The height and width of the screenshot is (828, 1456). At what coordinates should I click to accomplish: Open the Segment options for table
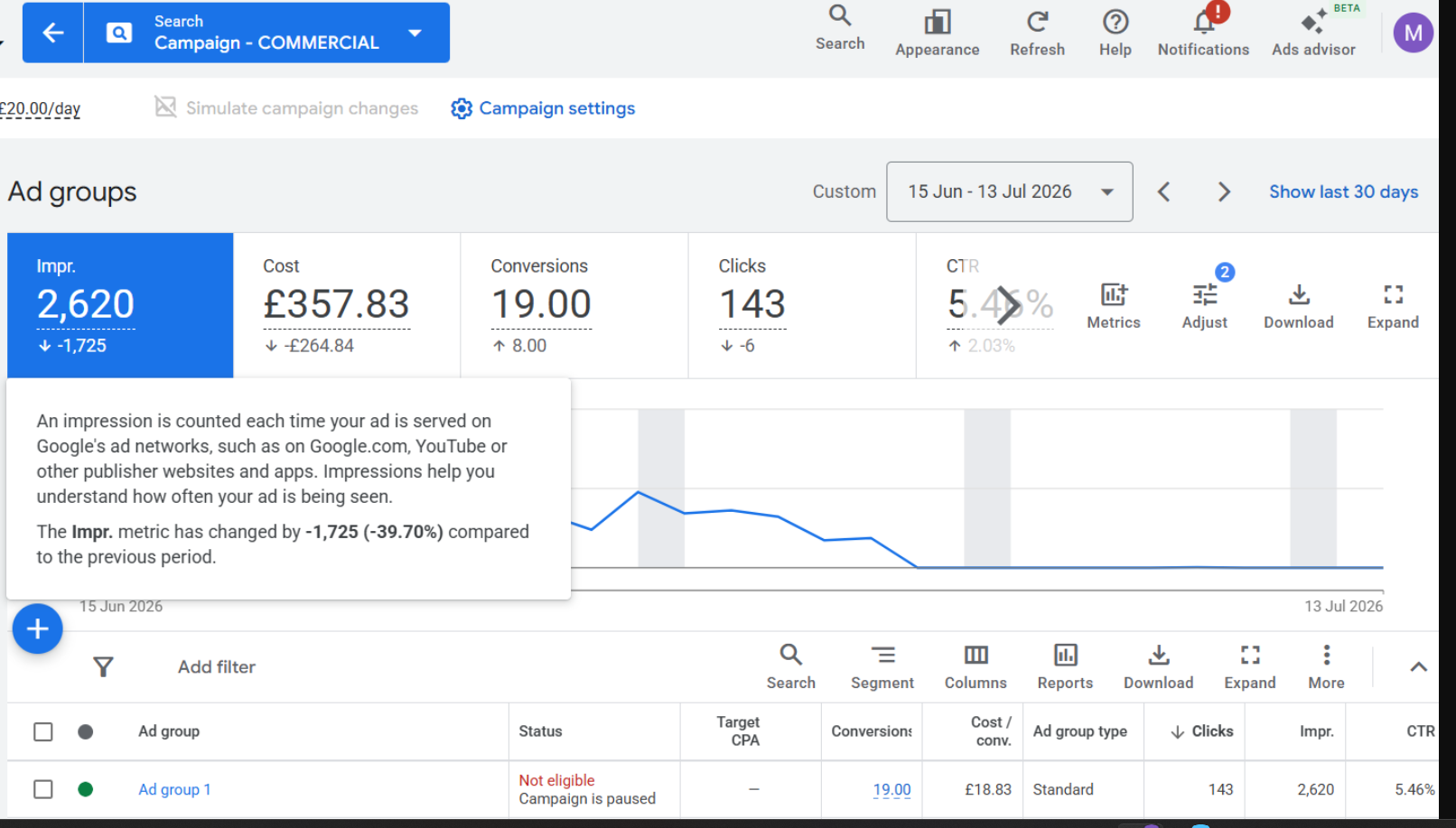click(x=882, y=666)
